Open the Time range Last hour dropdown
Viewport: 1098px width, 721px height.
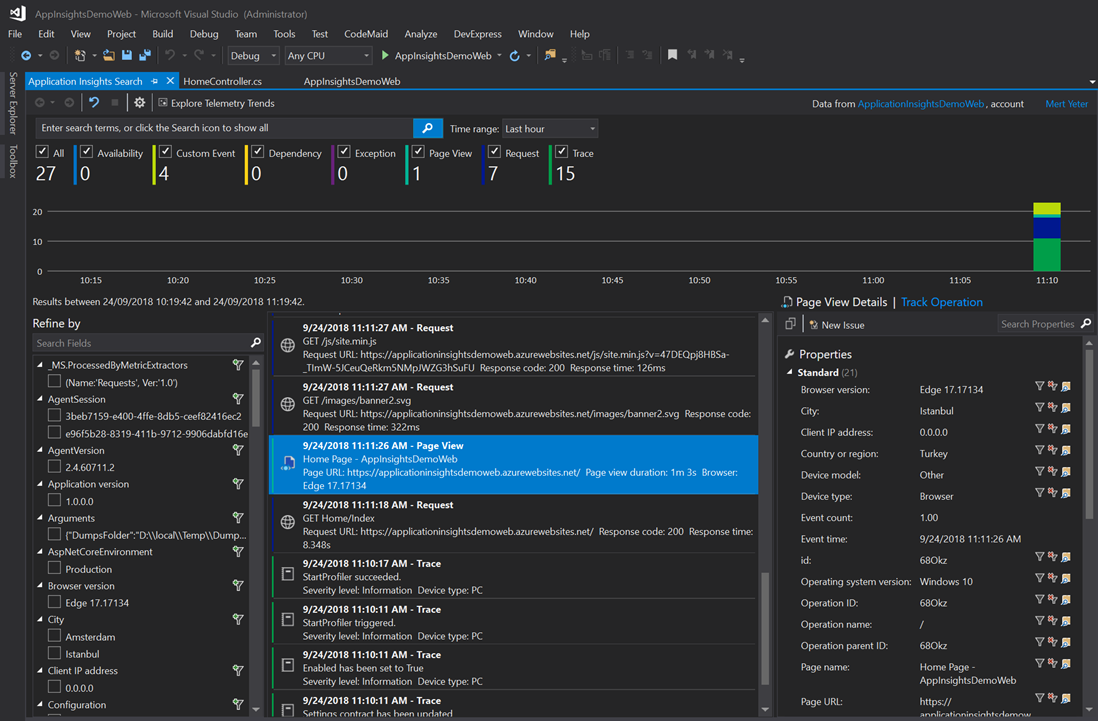(550, 129)
